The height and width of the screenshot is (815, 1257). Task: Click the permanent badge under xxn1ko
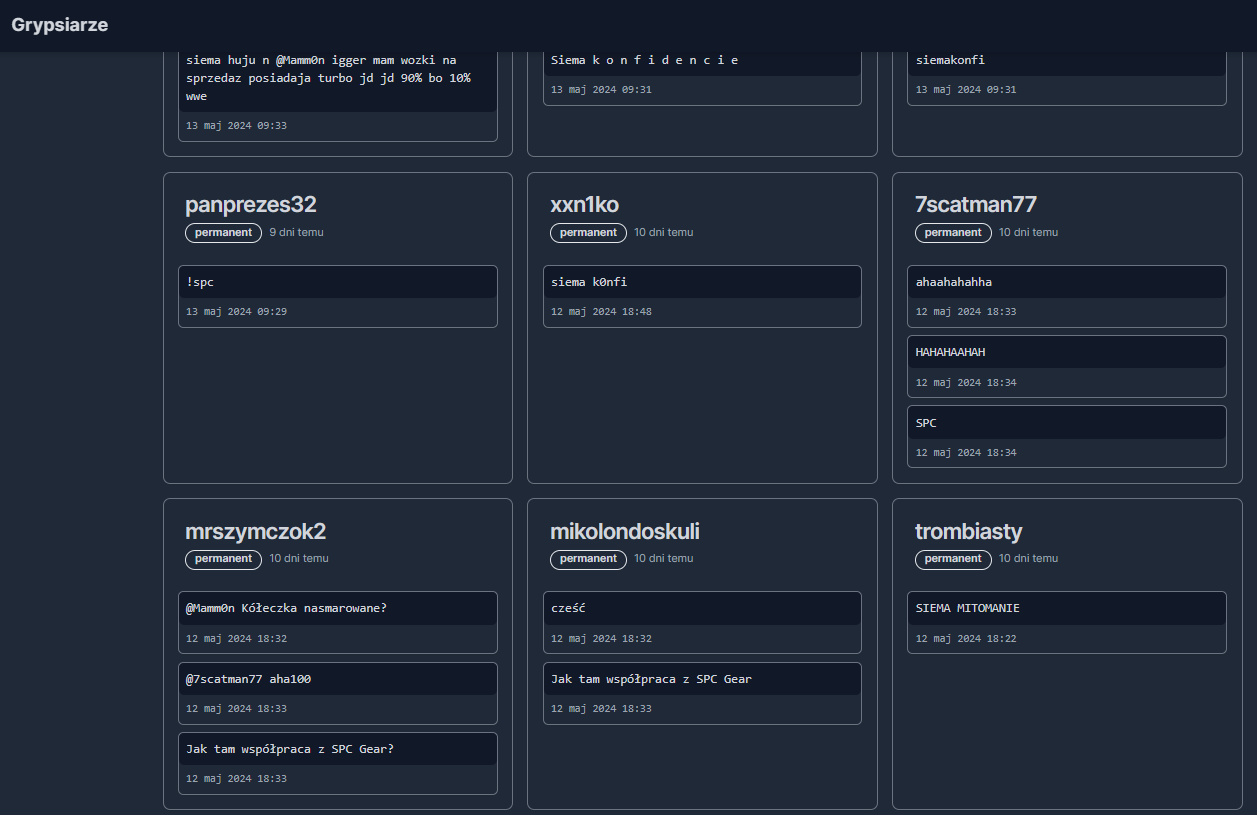[588, 232]
